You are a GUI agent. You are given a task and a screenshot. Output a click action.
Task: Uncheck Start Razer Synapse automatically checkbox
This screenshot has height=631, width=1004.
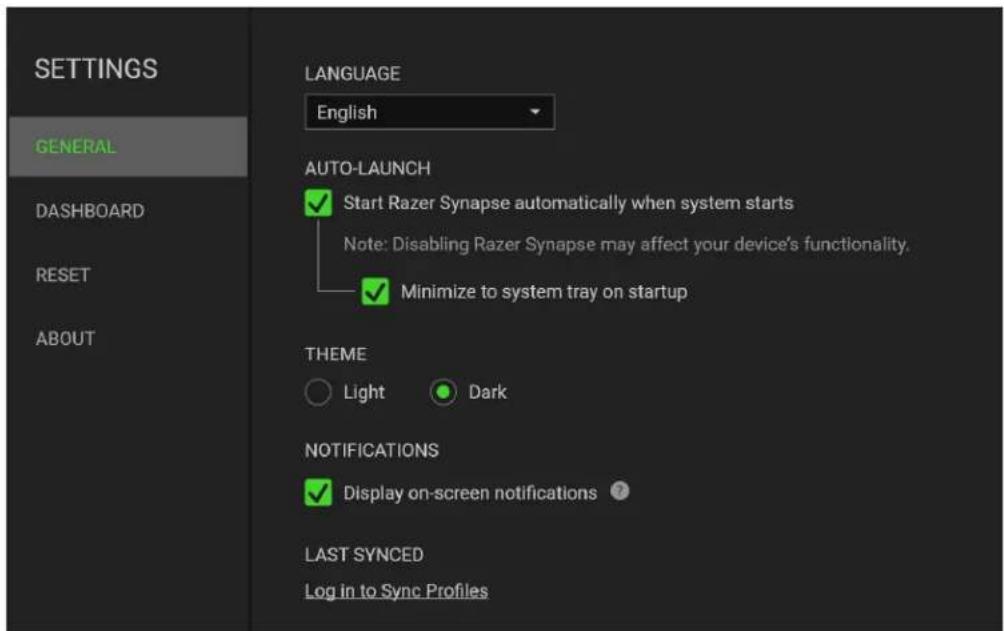point(318,203)
